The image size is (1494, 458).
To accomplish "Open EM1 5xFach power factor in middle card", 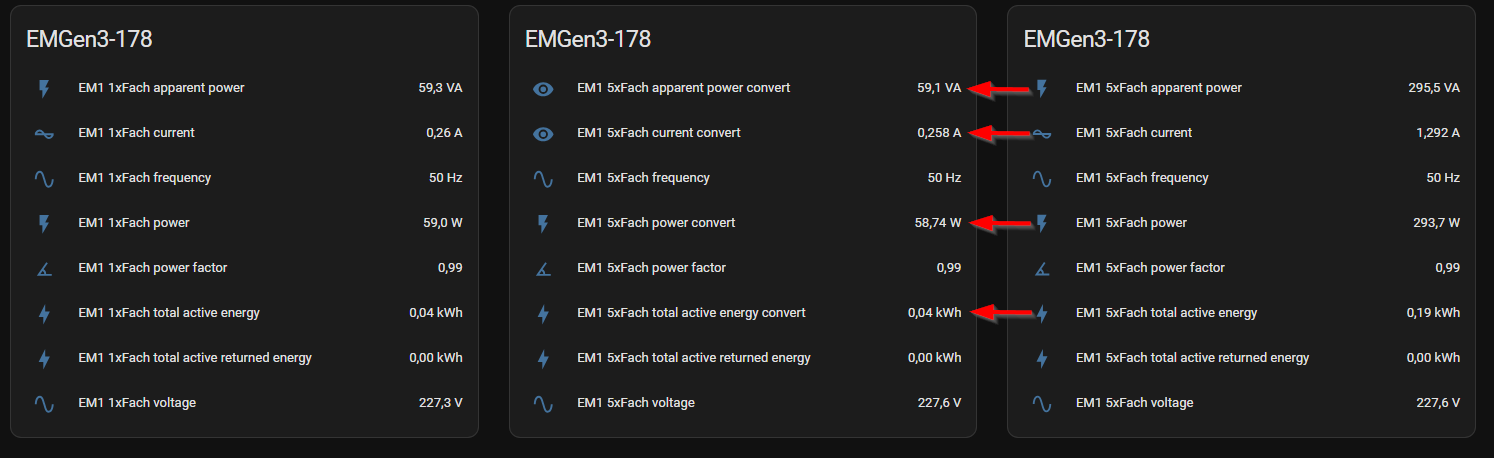I will pyautogui.click(x=743, y=268).
